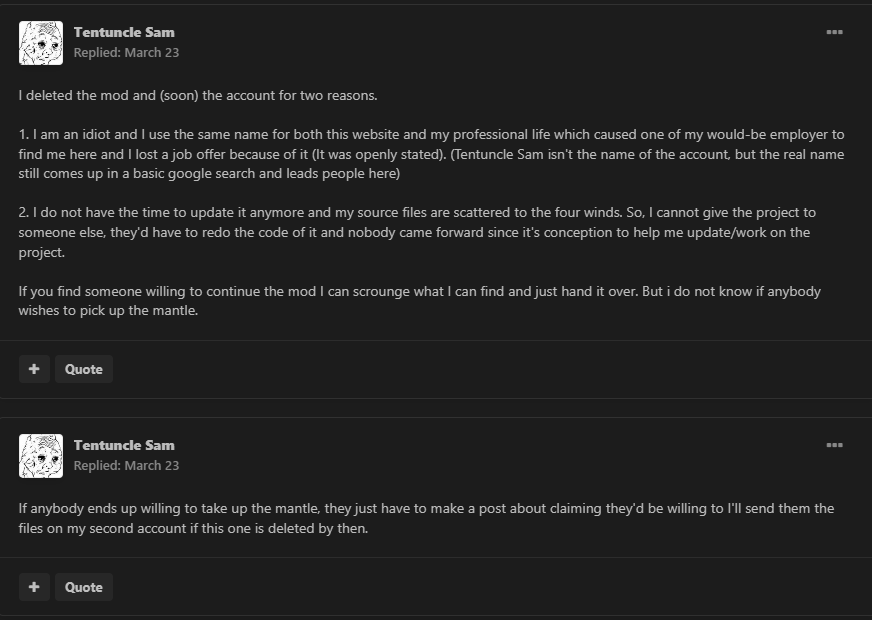This screenshot has width=872, height=620.
Task: Open the three-dot menu on the second reply
Action: tap(834, 445)
